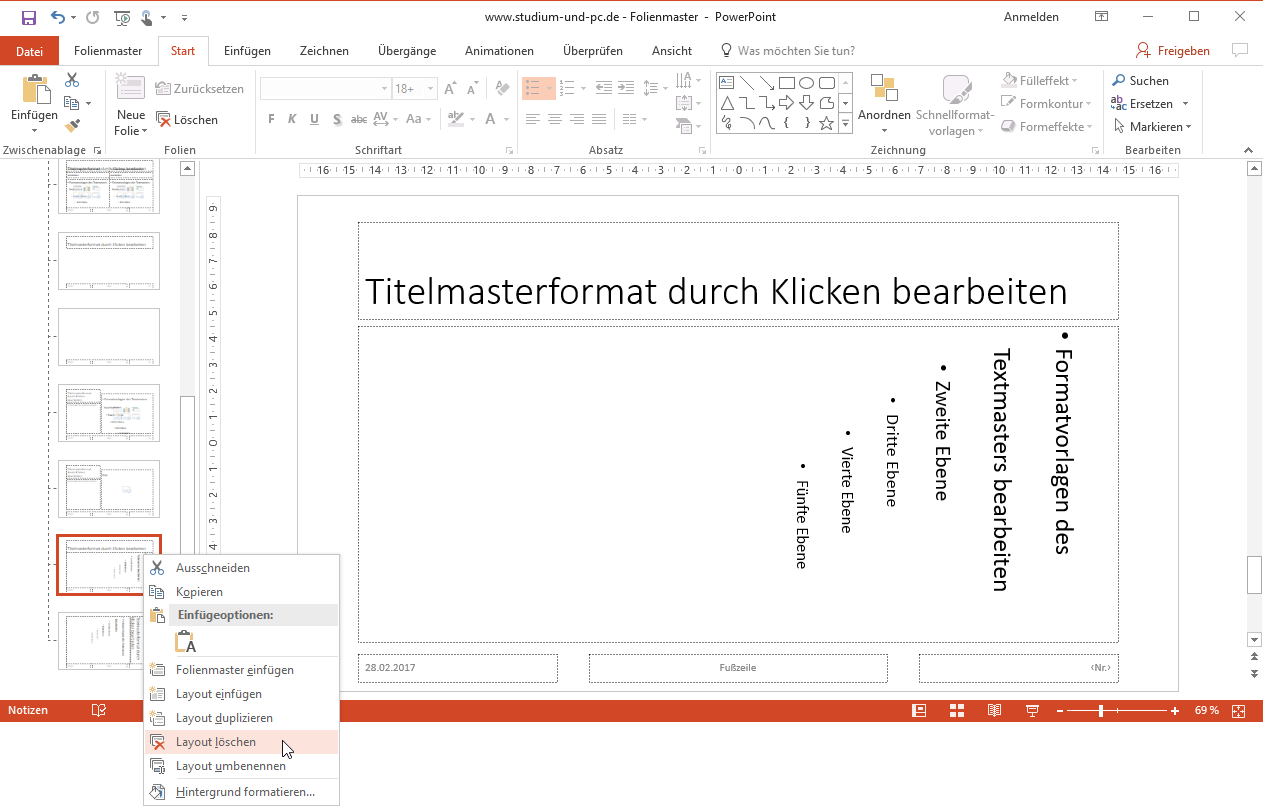Select the star shape
1263x806 pixels.
tap(827, 123)
